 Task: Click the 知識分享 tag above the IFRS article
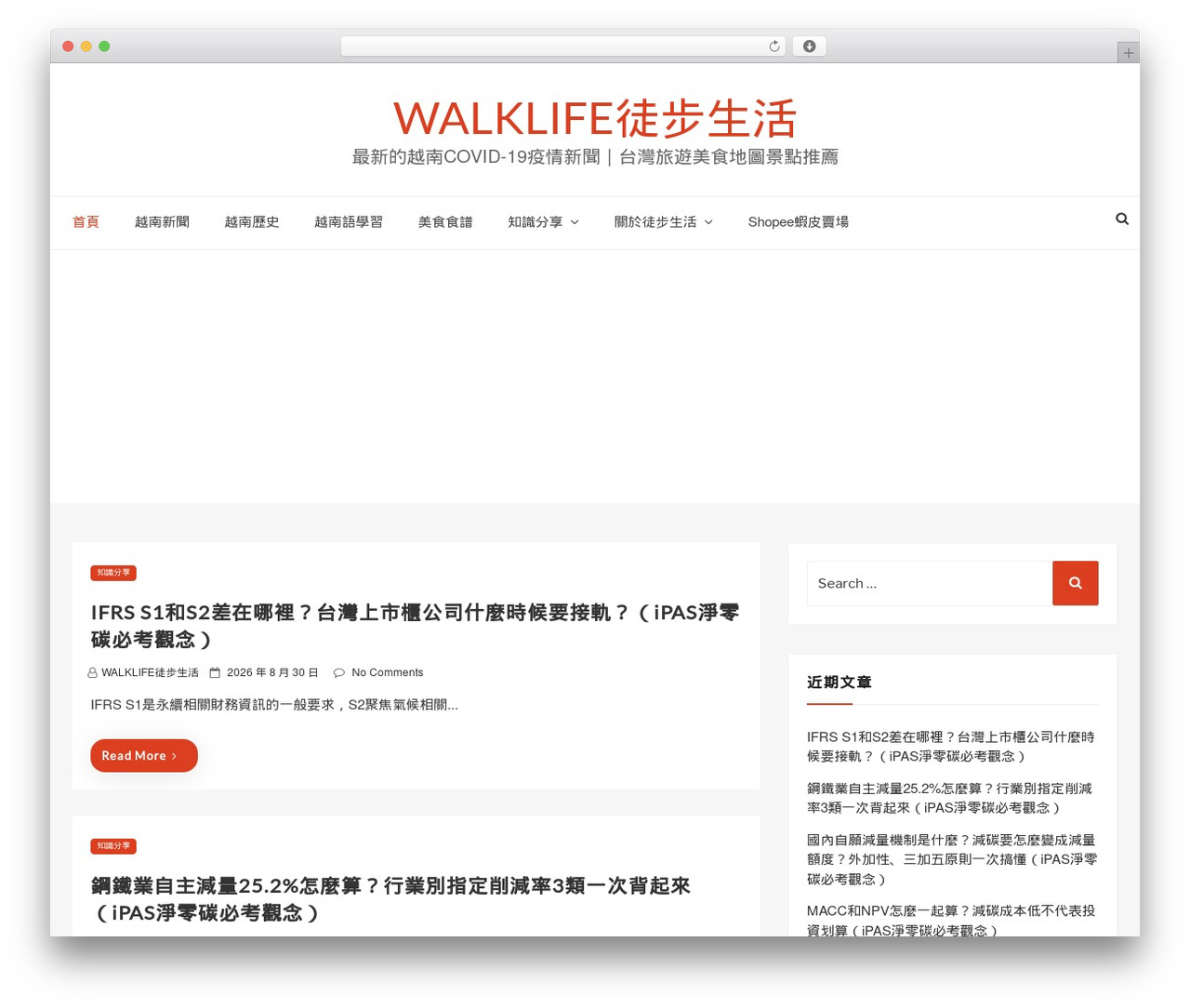[113, 573]
